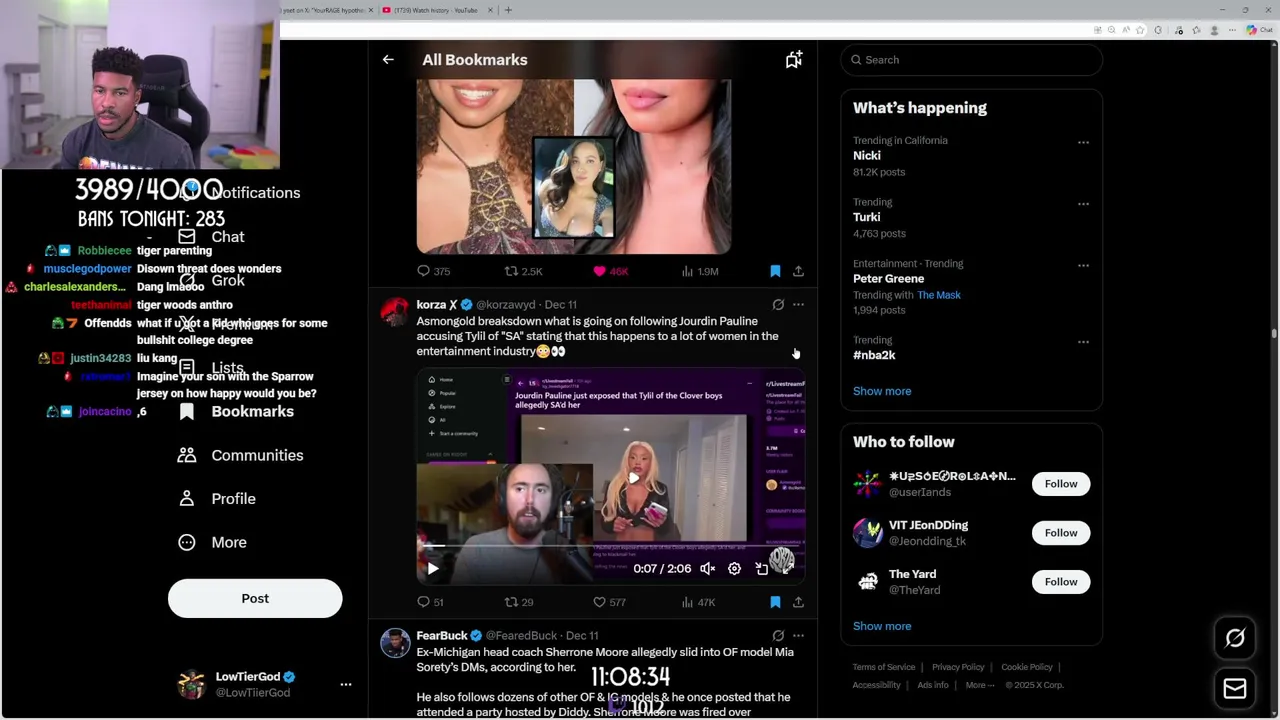Open more options for #nba2k trend
This screenshot has width=1280, height=720.
click(1083, 342)
